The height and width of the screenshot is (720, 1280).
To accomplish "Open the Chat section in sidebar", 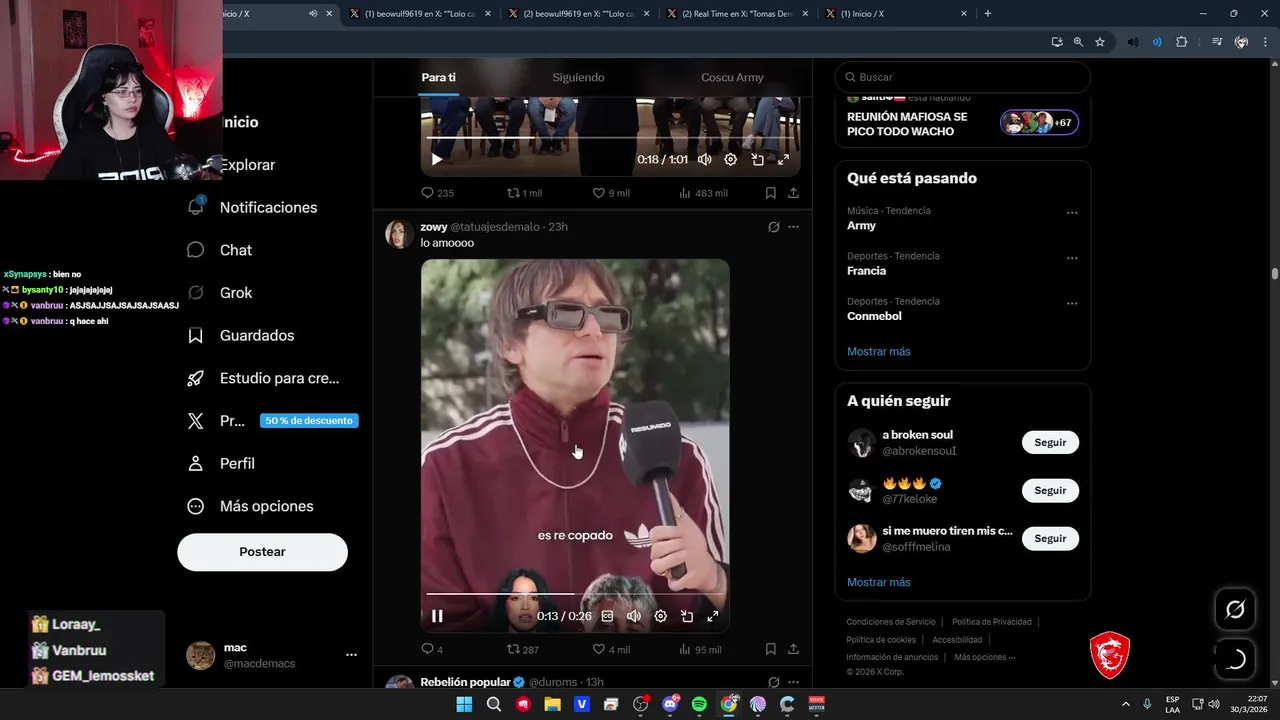I will tap(220, 250).
